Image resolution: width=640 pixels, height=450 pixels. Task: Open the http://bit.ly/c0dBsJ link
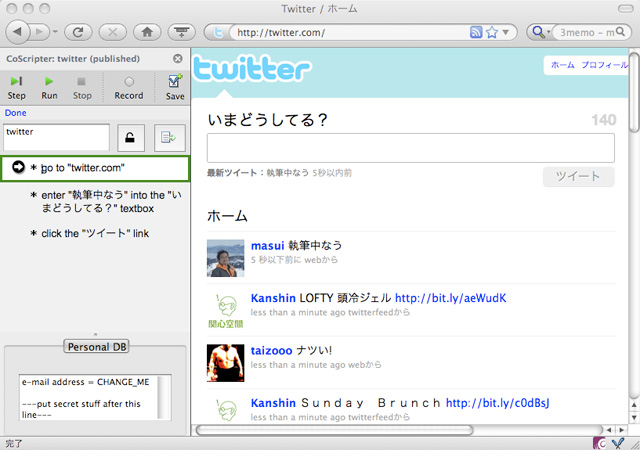(498, 403)
